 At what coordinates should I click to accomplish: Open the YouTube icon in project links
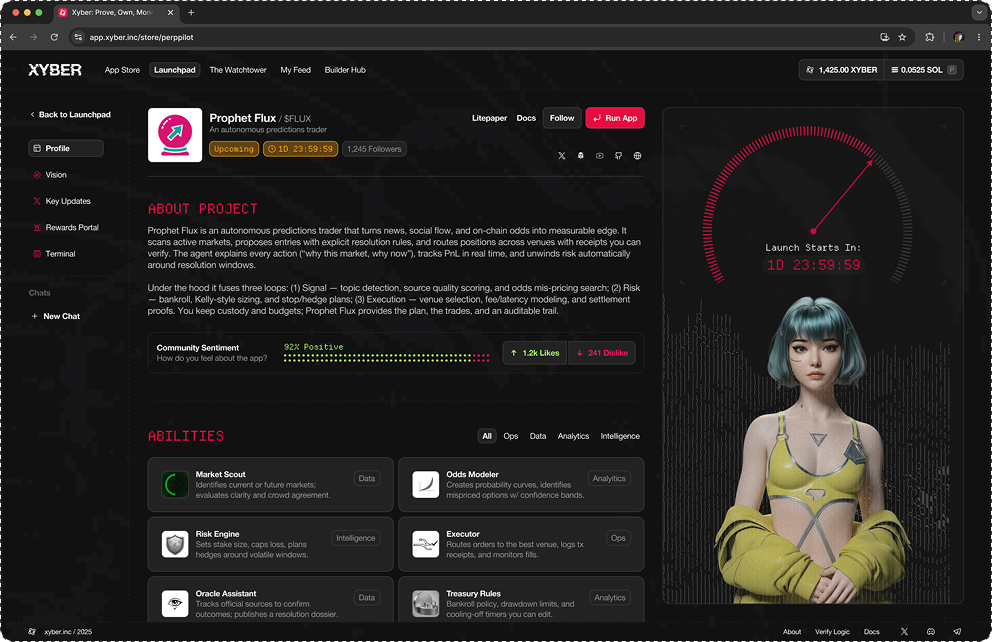tap(599, 156)
